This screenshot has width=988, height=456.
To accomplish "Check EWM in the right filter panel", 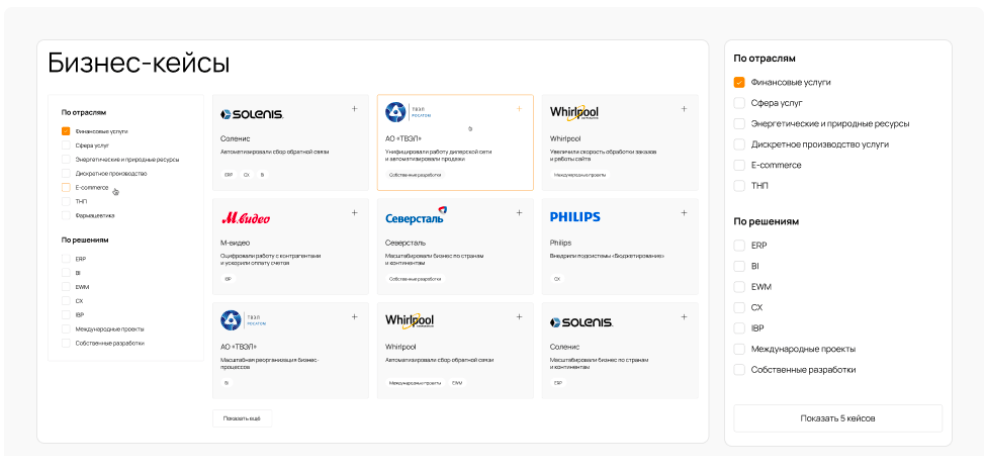I will 739,287.
